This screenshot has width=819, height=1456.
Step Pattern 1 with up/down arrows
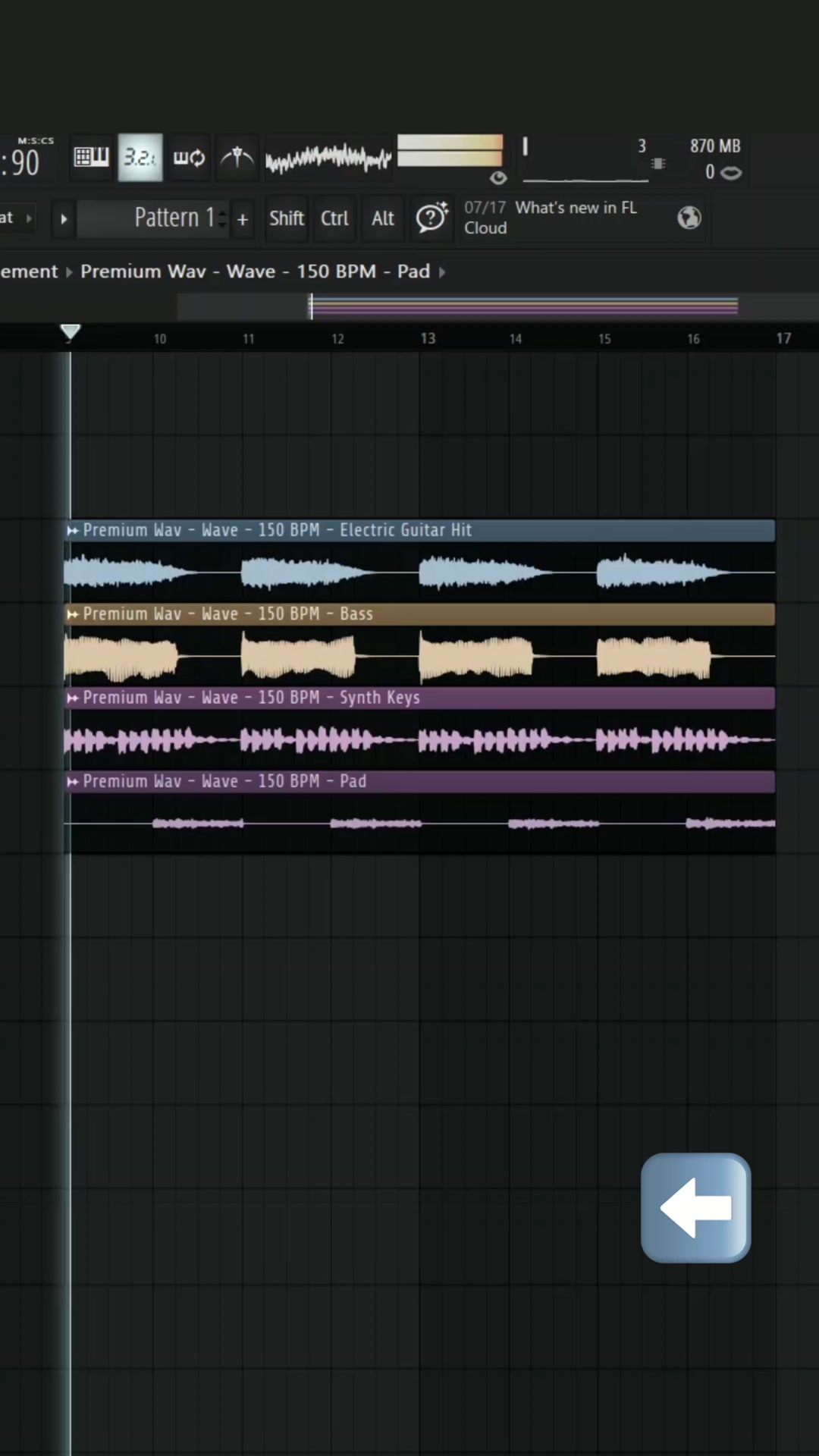(222, 219)
